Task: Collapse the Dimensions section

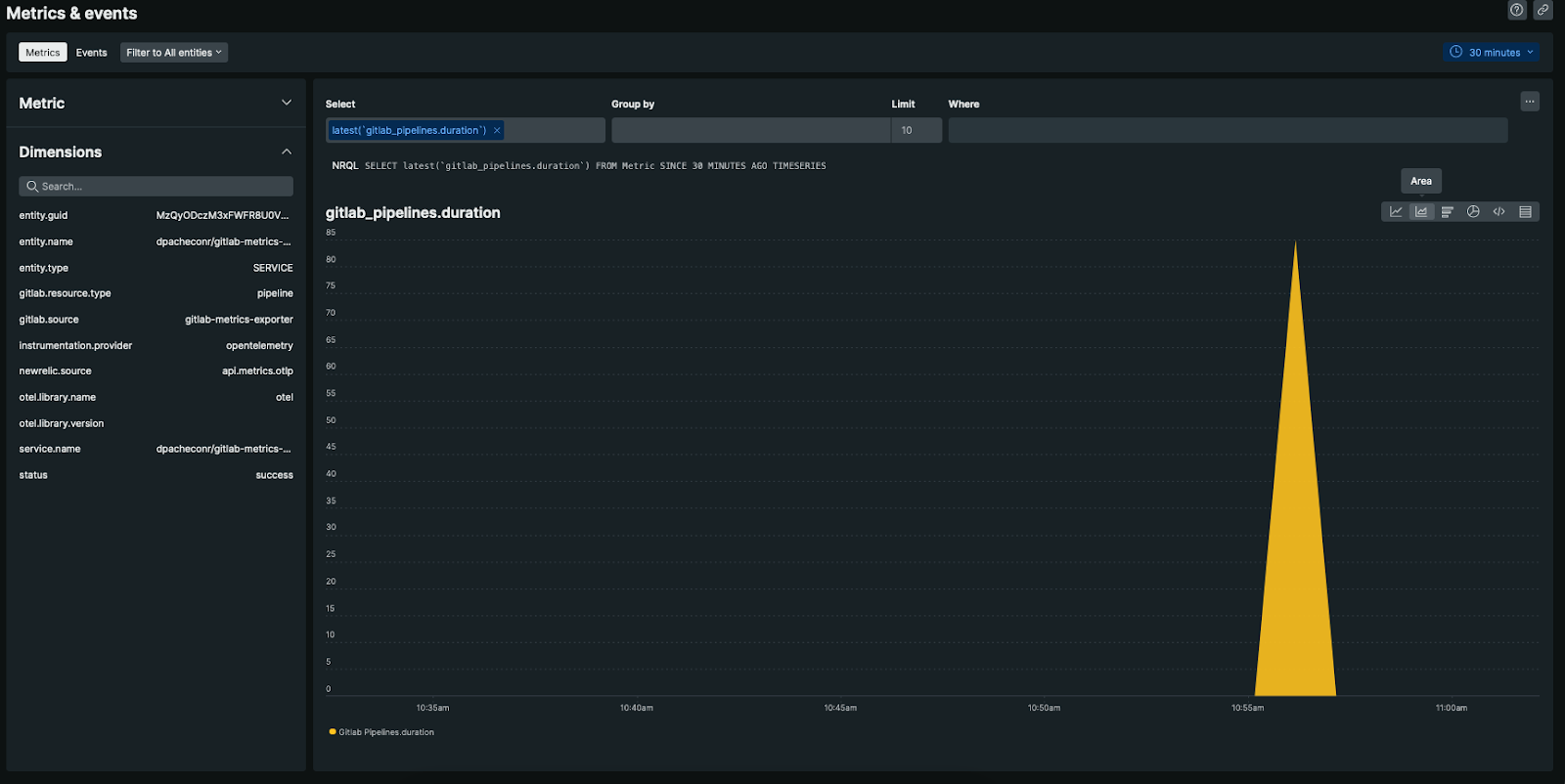Action: [287, 152]
